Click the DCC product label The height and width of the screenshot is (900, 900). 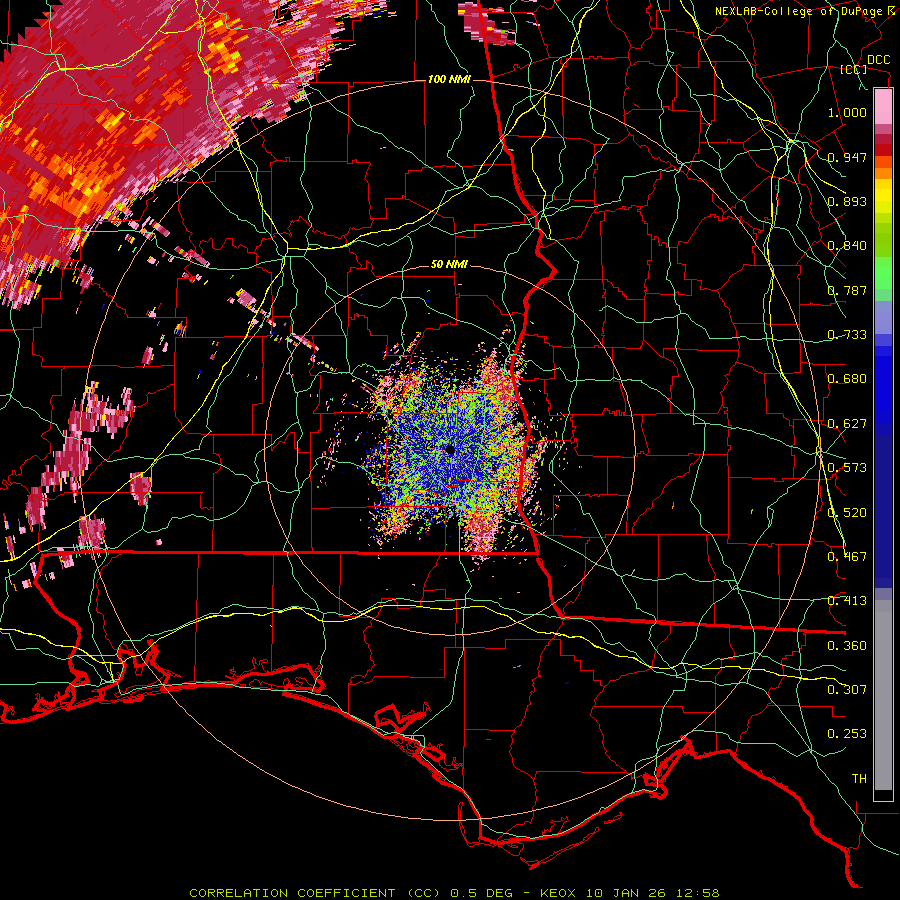click(878, 60)
